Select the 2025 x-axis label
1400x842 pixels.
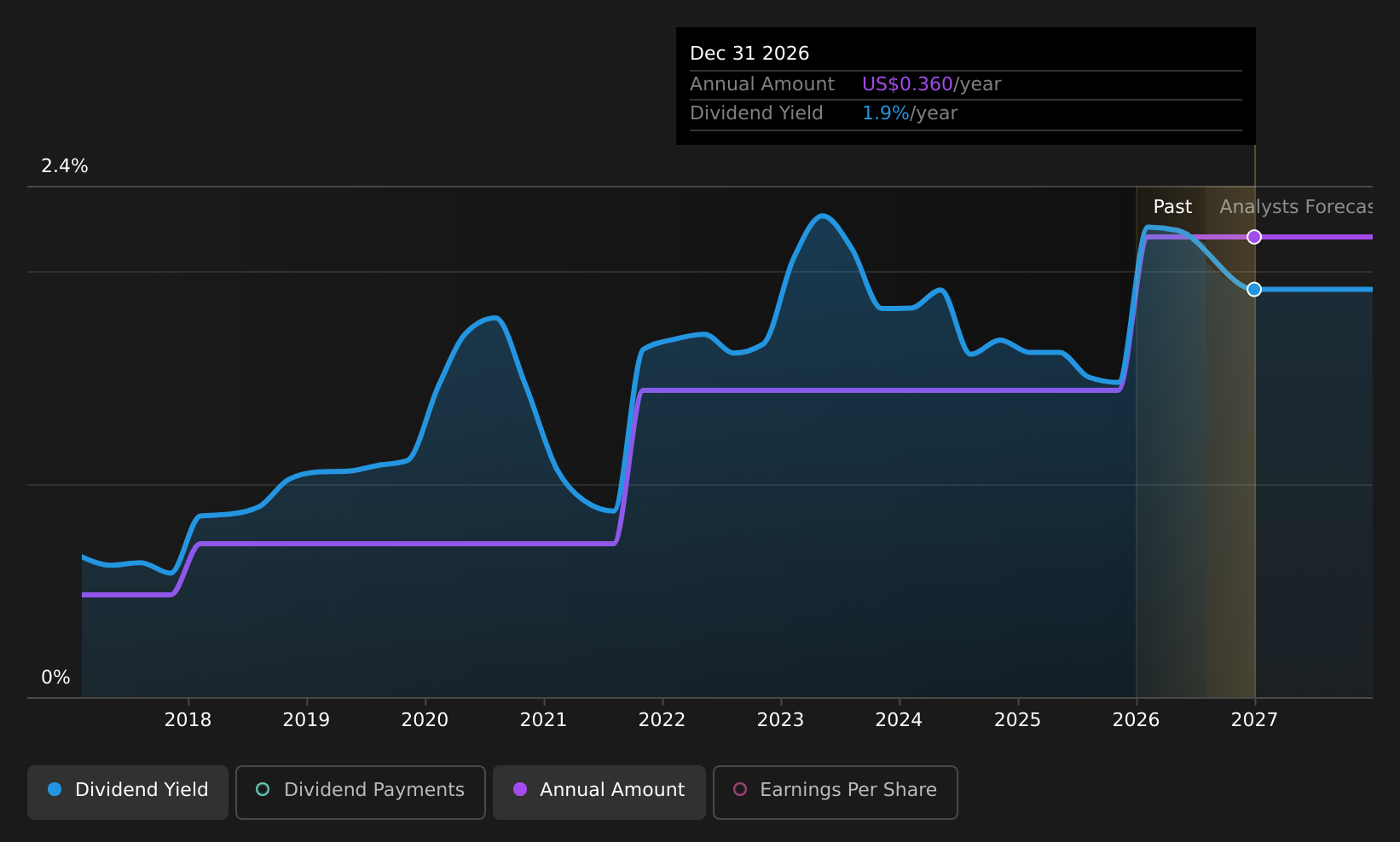pos(1017,720)
